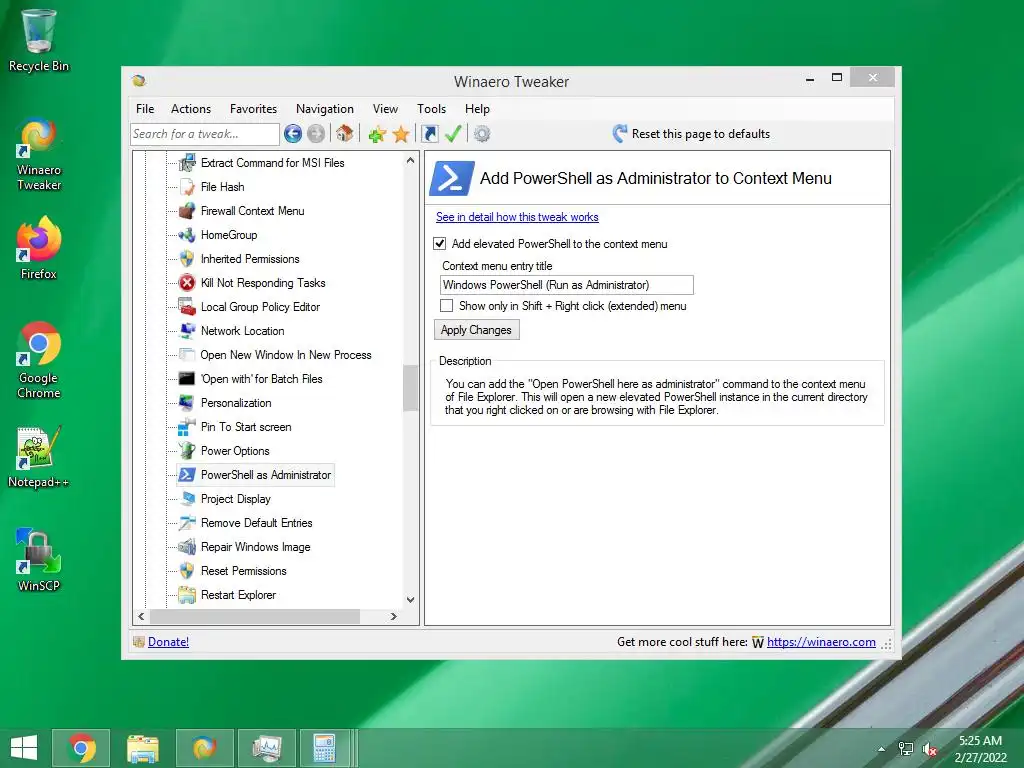Select Personalization in the tree
The width and height of the screenshot is (1024, 768).
click(236, 403)
